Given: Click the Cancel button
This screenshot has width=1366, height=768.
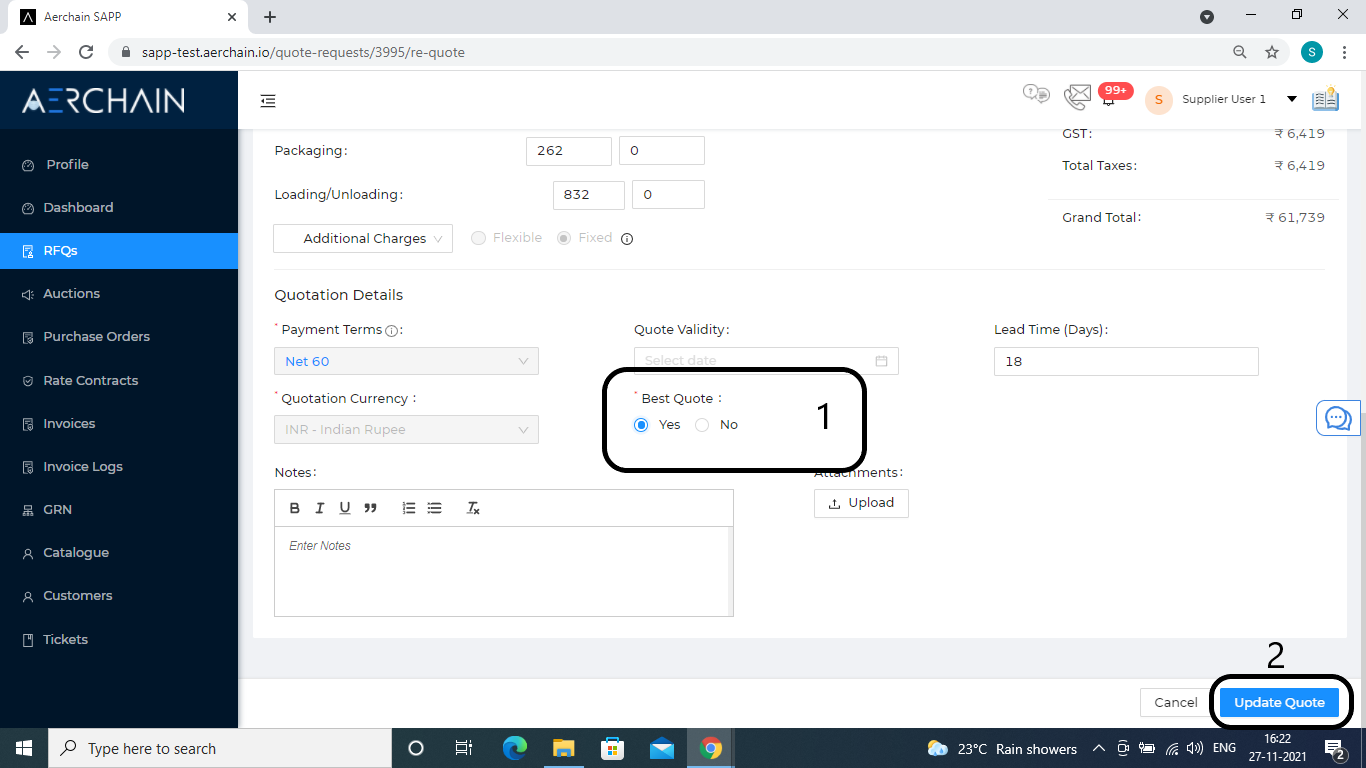Looking at the screenshot, I should point(1175,702).
